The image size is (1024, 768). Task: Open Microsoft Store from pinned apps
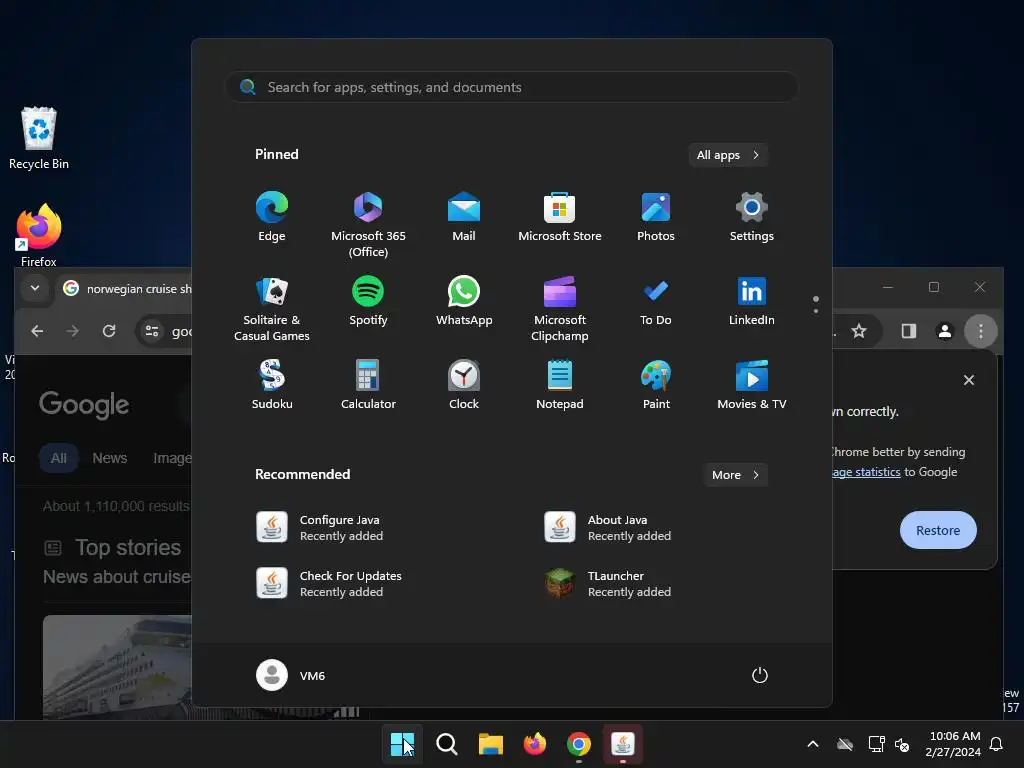coord(560,216)
